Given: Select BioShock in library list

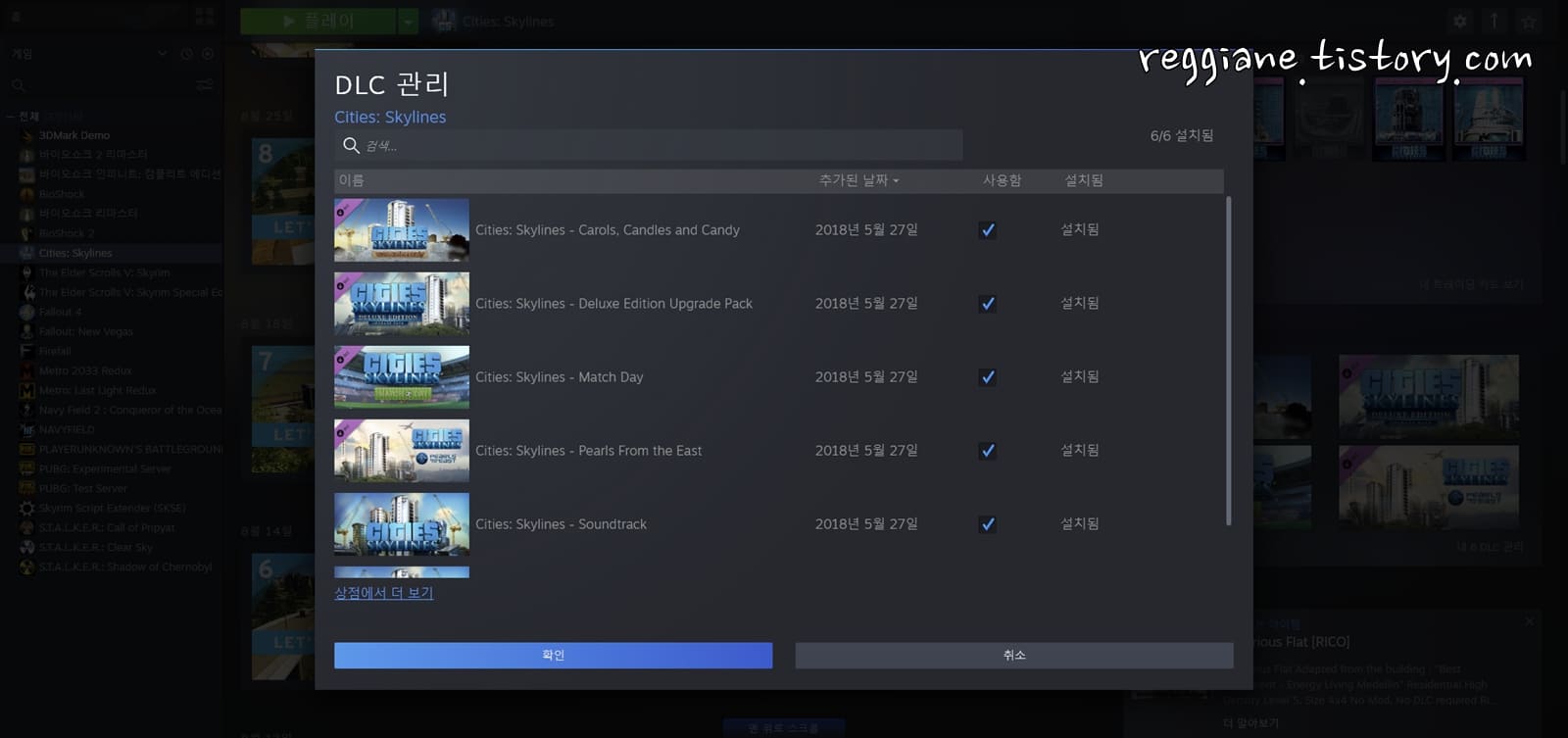Looking at the screenshot, I should 62,194.
